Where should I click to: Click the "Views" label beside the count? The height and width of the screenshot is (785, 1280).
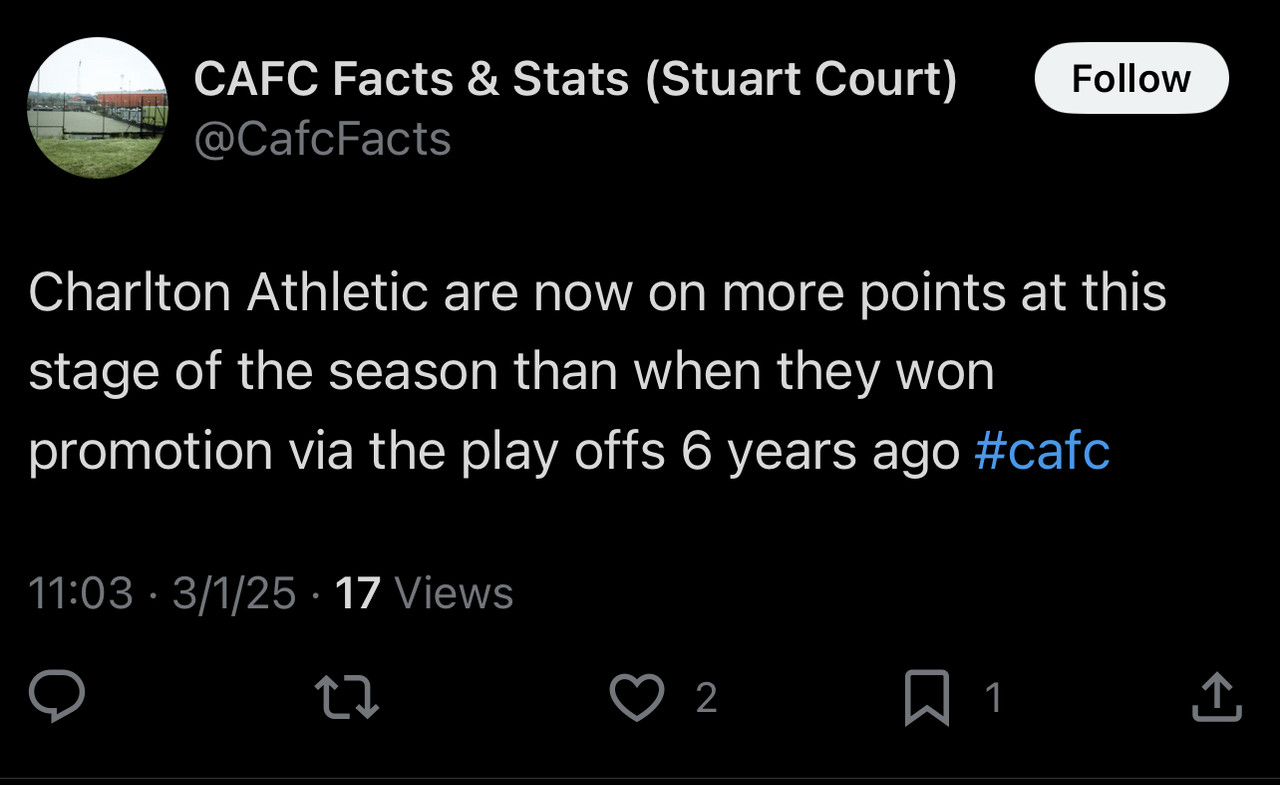click(x=454, y=593)
